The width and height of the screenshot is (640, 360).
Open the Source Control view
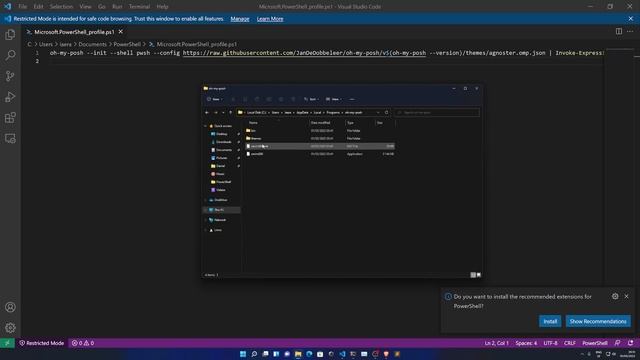click(x=10, y=76)
